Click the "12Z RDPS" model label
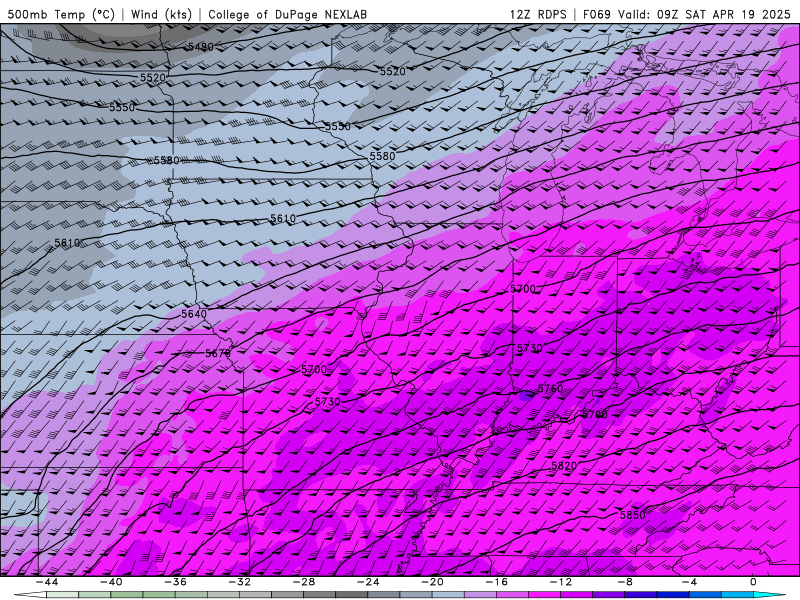 coord(538,14)
